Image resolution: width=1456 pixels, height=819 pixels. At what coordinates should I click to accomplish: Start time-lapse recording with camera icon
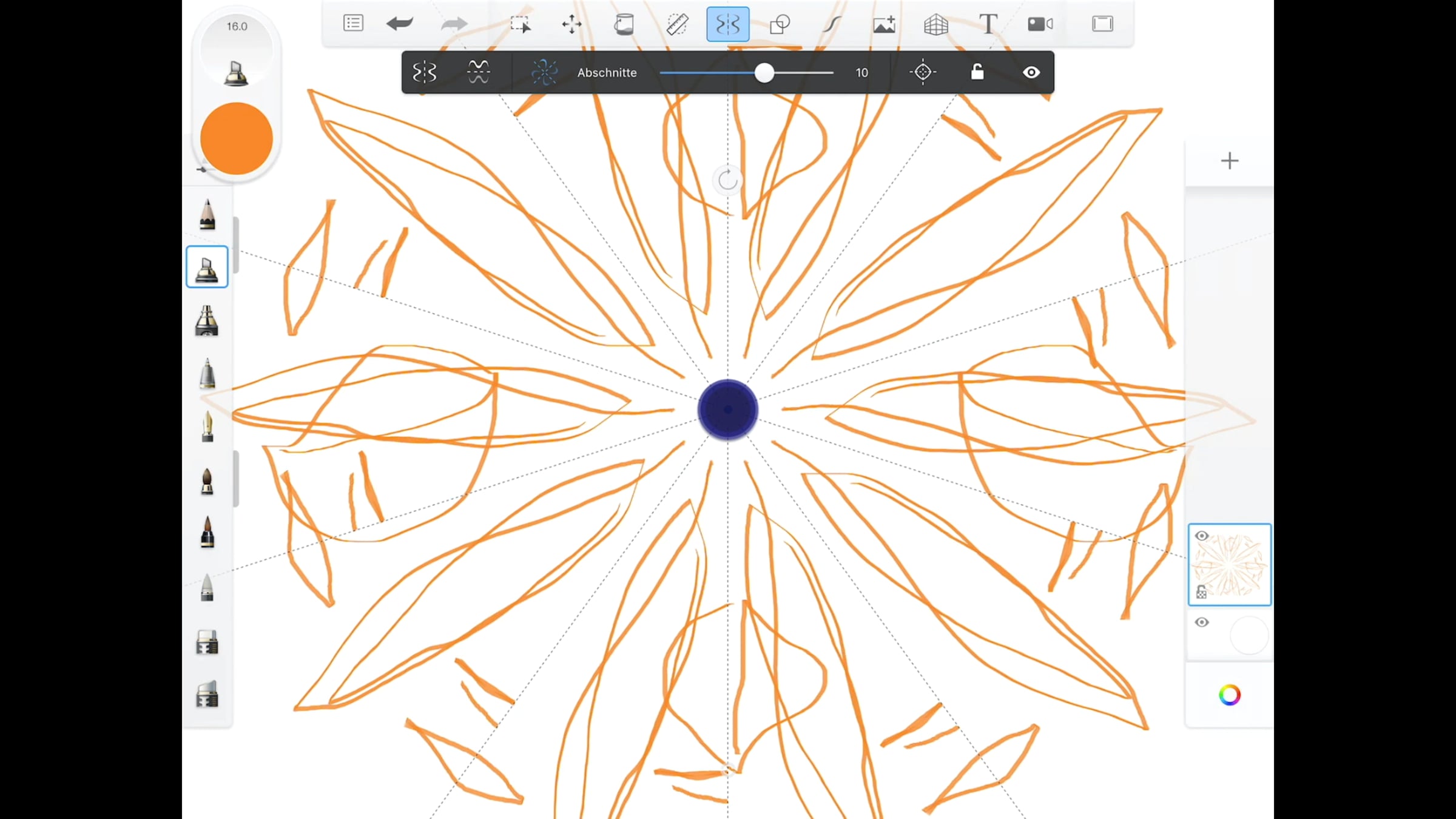pos(1040,24)
